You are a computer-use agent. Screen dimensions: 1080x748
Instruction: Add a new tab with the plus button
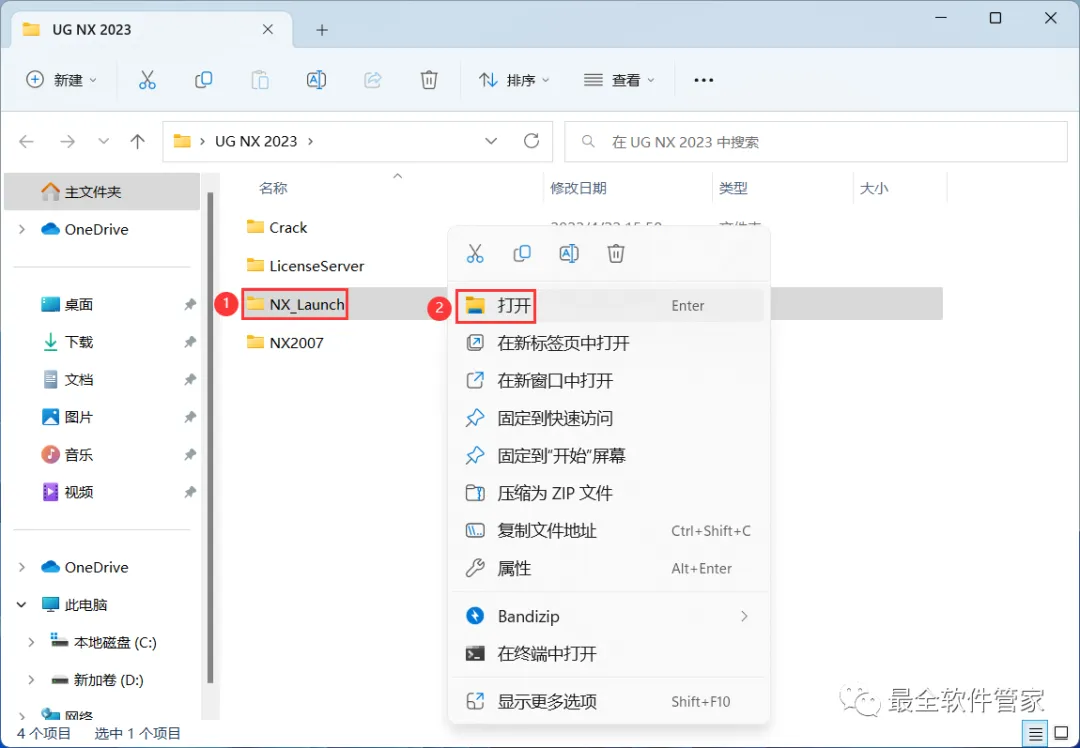click(322, 30)
